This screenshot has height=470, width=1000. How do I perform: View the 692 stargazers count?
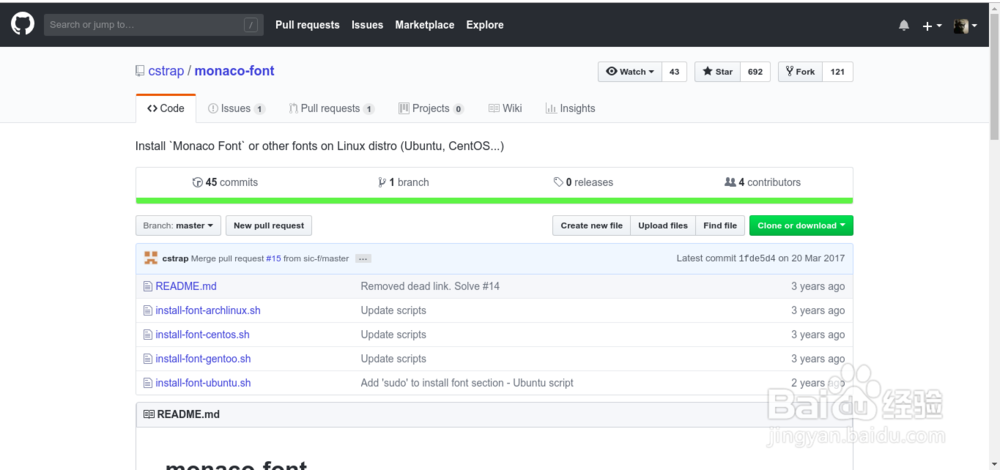click(x=755, y=71)
